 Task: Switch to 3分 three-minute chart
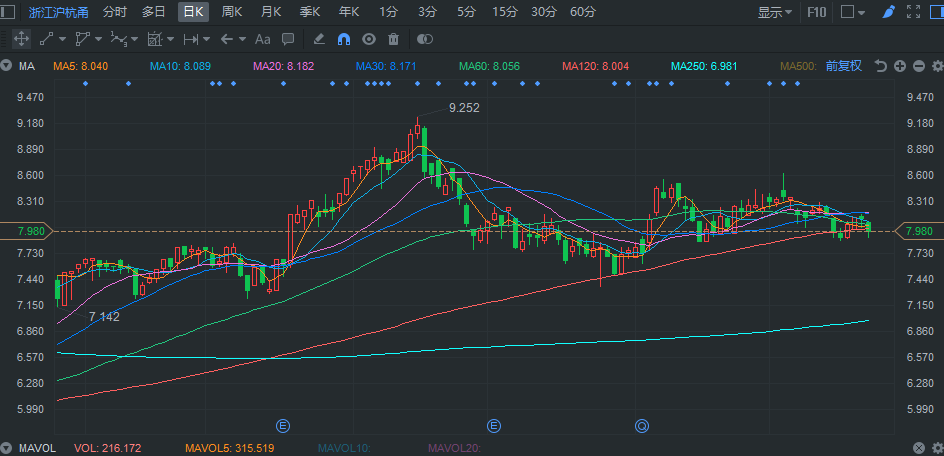[x=427, y=11]
